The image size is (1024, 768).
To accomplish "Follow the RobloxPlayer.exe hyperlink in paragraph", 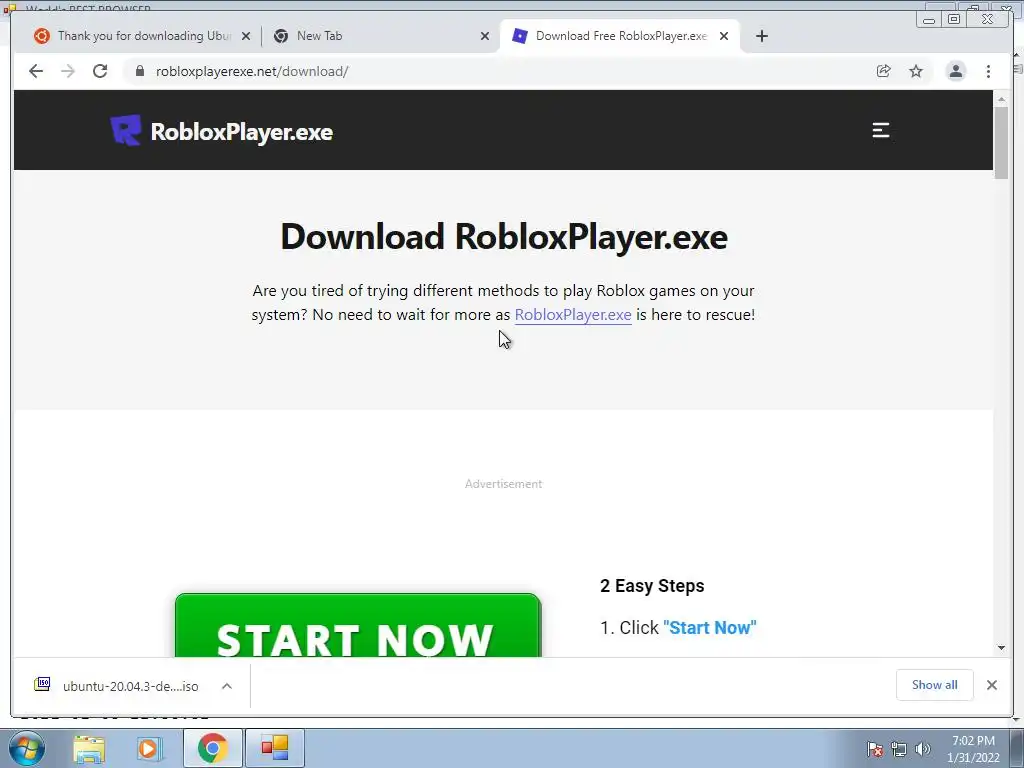I will 573,315.
